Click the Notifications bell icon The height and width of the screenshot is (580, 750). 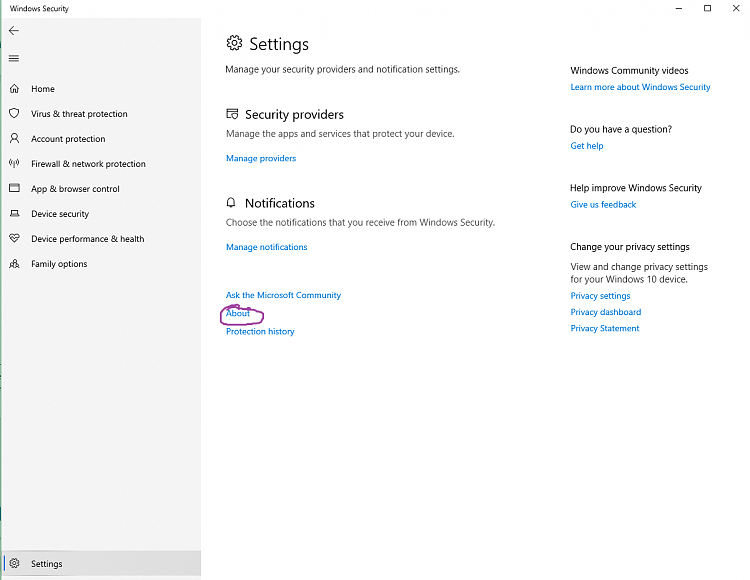coord(231,202)
